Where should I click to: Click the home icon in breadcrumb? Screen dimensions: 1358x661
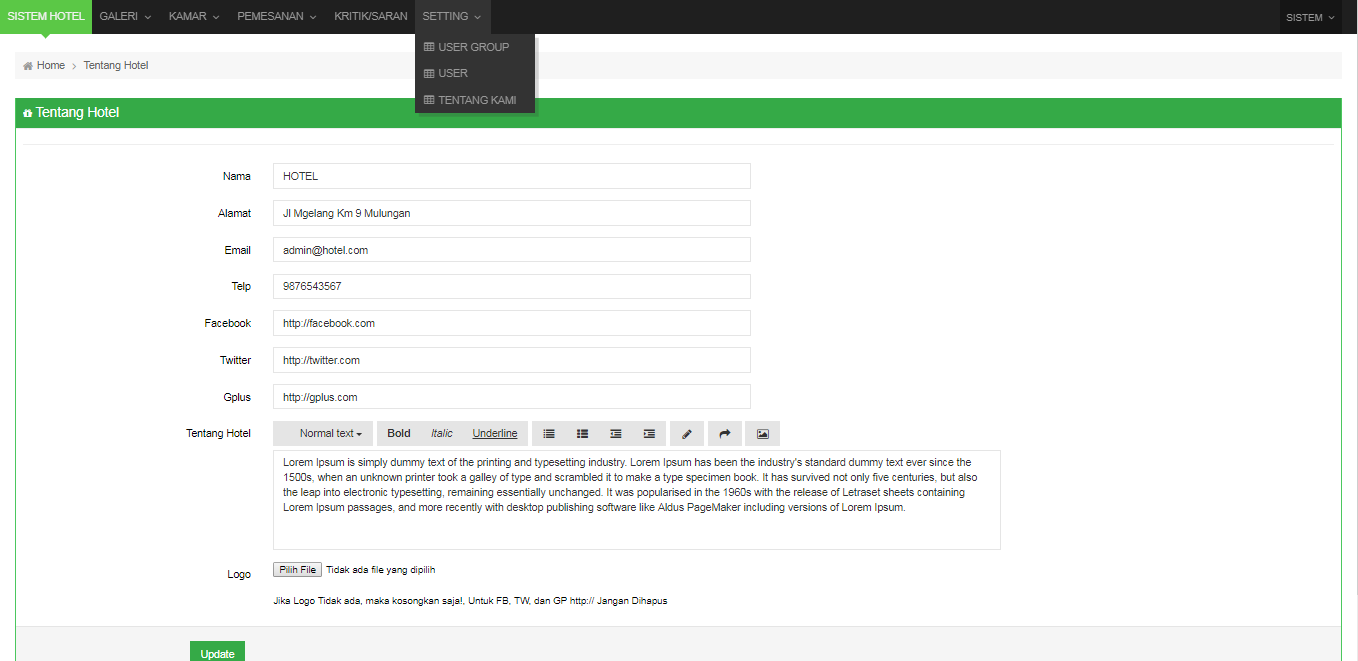click(x=28, y=66)
